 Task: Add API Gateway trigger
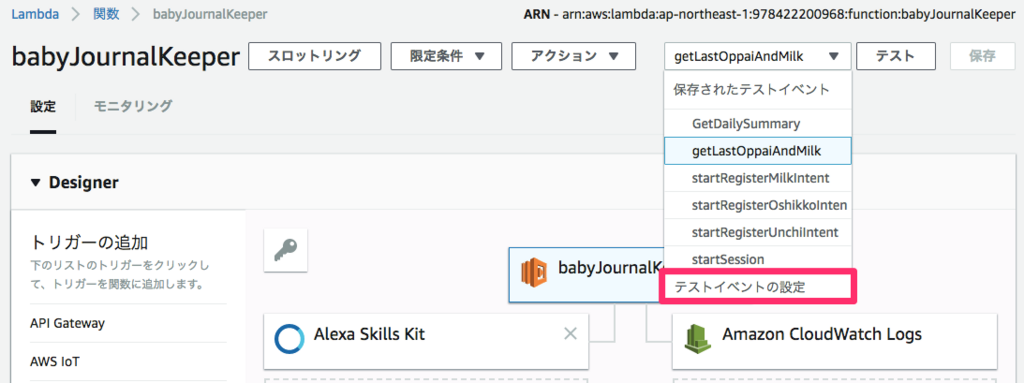[67, 323]
